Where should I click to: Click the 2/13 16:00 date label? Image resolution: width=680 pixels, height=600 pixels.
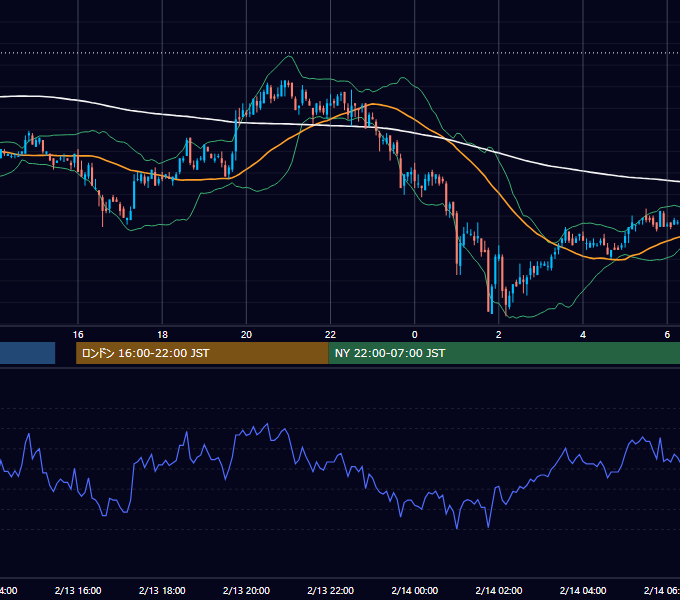[x=78, y=590]
